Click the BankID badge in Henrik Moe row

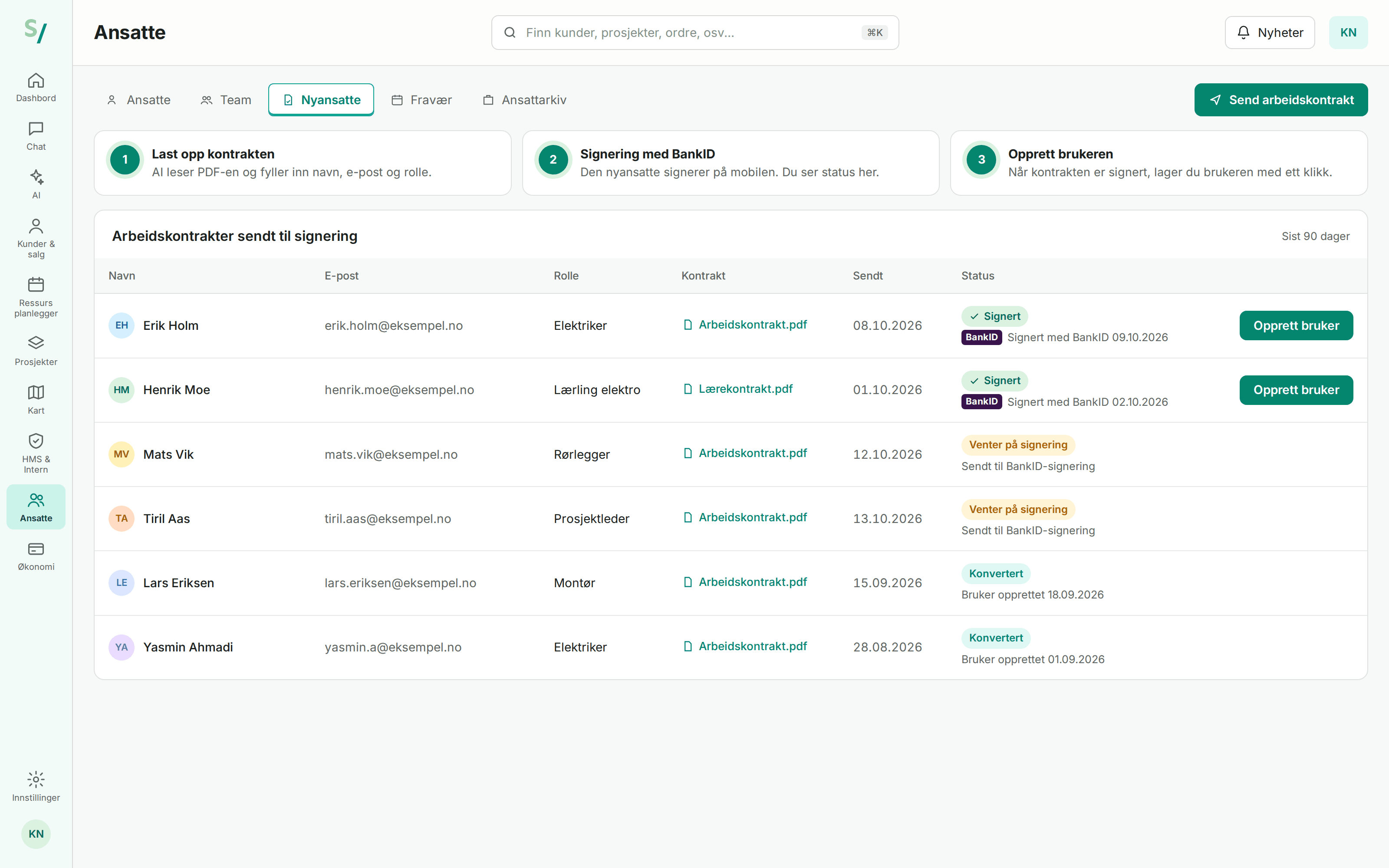pyautogui.click(x=981, y=401)
